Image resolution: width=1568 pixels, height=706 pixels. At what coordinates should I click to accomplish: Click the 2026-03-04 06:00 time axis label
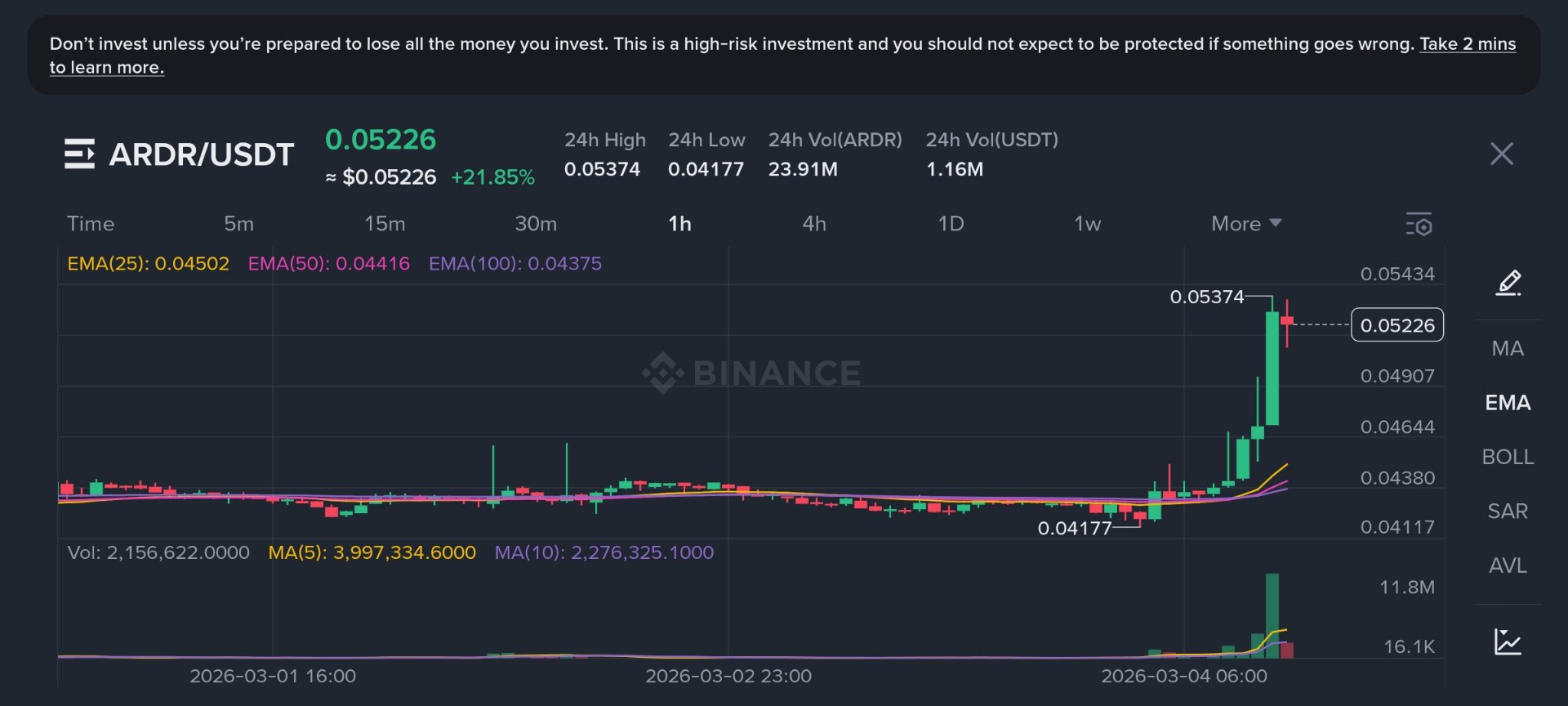(1184, 677)
